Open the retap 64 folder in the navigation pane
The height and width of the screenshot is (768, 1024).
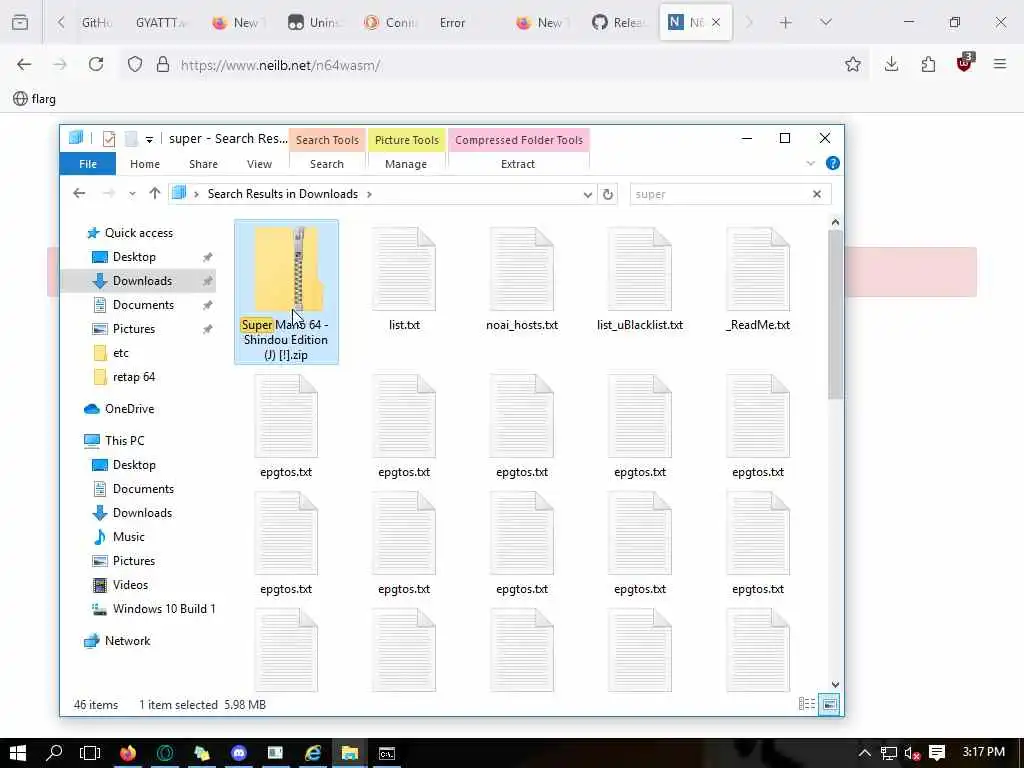click(x=133, y=377)
